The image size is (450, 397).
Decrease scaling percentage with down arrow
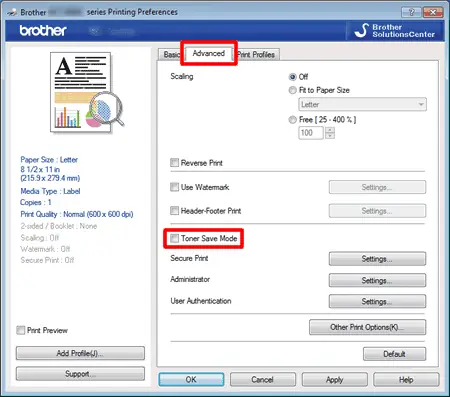[x=330, y=136]
